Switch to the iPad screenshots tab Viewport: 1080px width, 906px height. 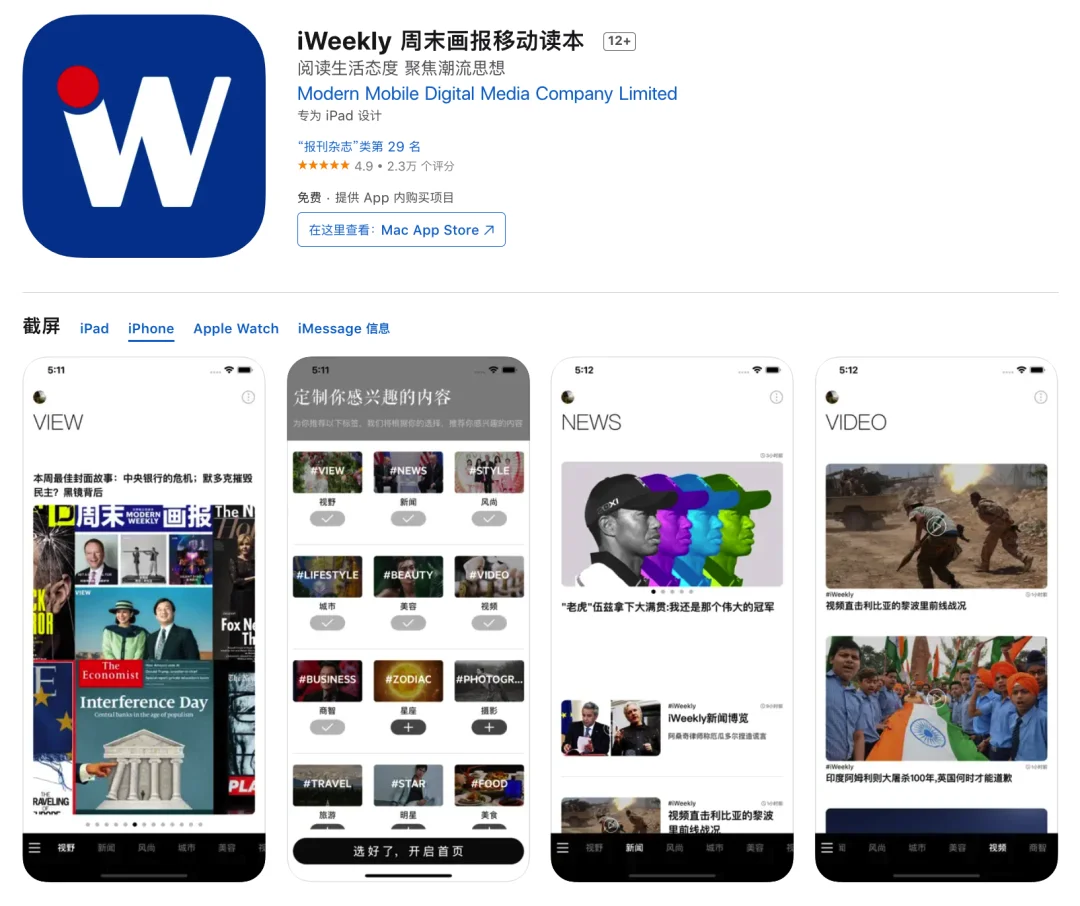point(94,328)
